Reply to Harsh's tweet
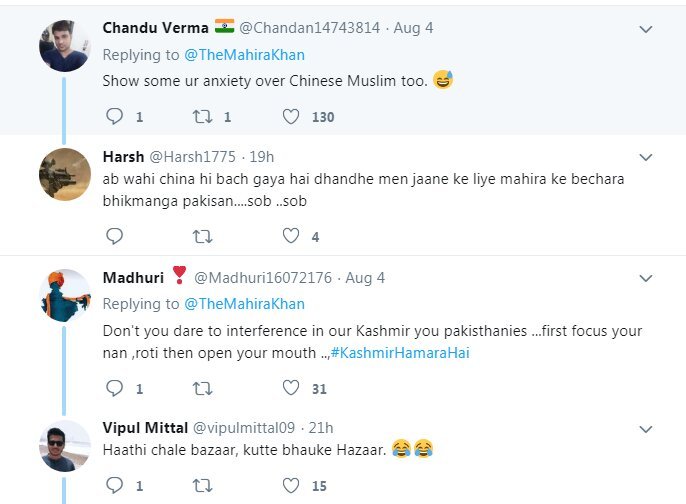686x504 pixels. pos(114,237)
